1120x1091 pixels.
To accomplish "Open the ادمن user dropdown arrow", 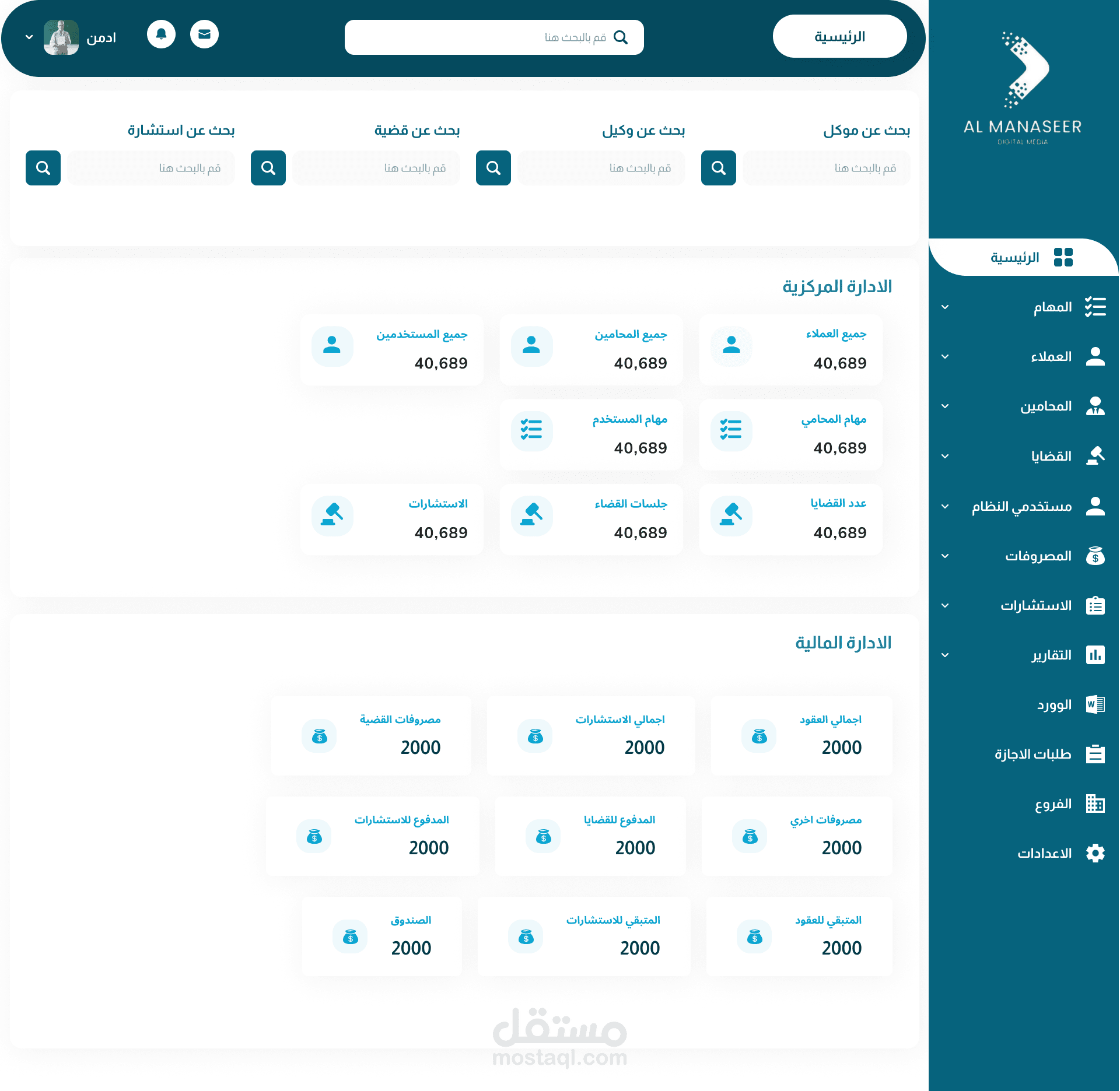I will [x=29, y=37].
